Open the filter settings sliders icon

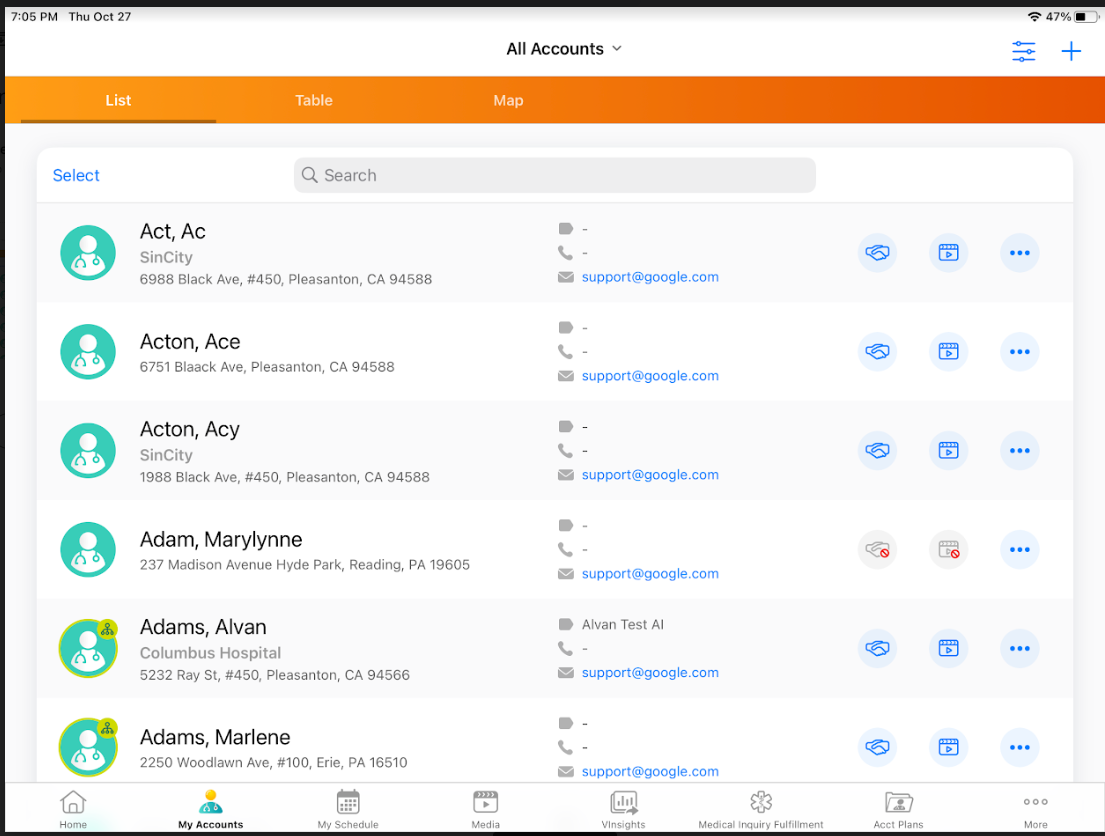(1023, 52)
